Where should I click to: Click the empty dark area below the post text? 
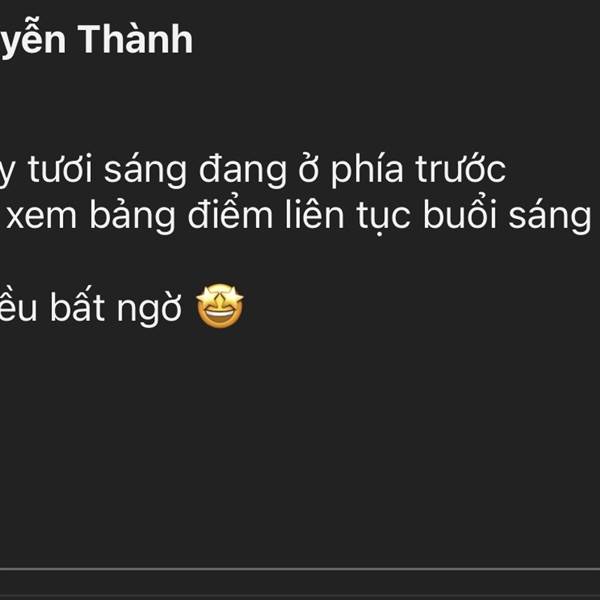point(300,440)
